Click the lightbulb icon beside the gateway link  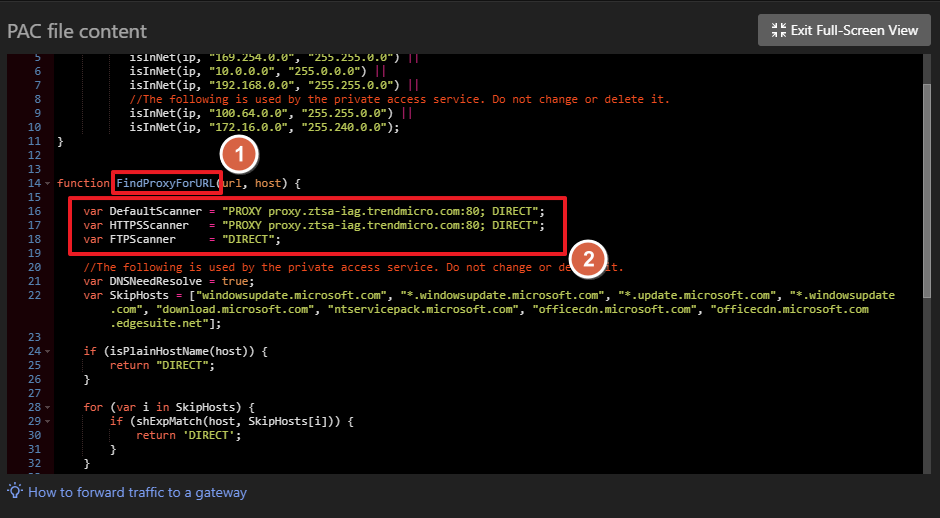(x=15, y=491)
